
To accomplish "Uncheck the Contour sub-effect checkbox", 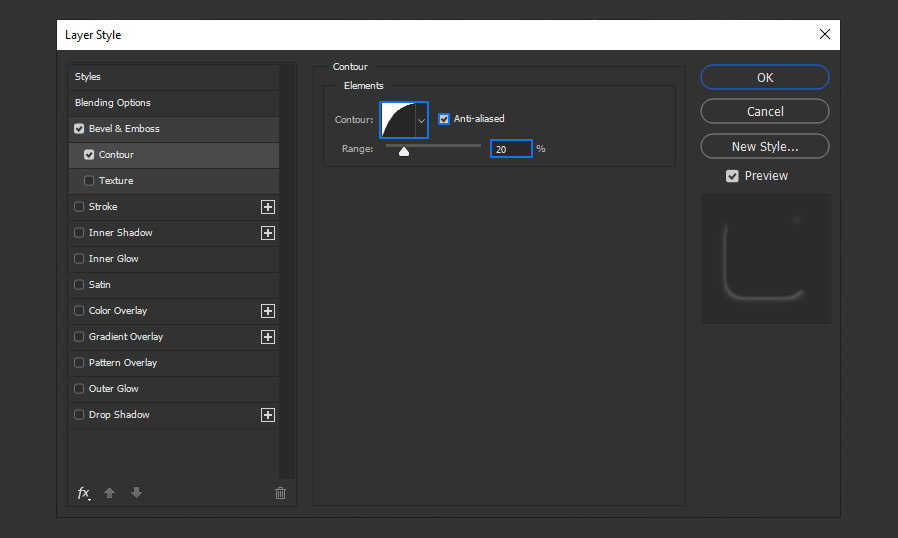I will click(89, 155).
